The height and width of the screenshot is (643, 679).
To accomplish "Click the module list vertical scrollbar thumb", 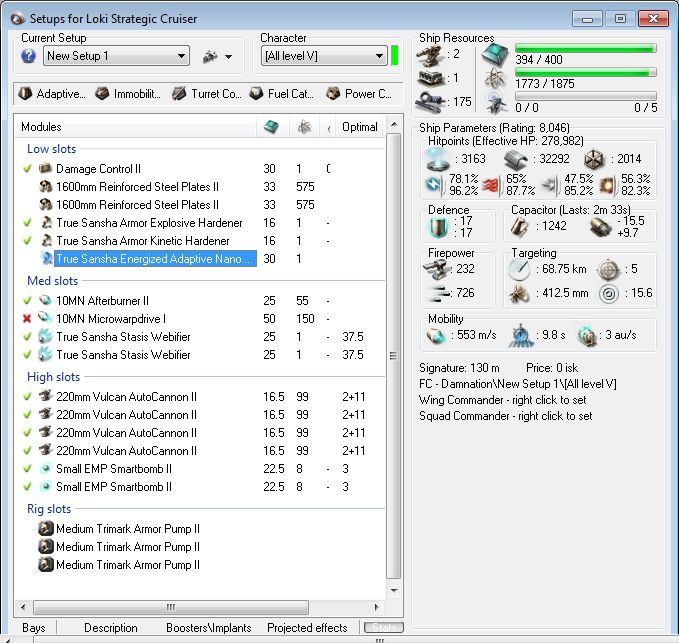I will [x=393, y=355].
